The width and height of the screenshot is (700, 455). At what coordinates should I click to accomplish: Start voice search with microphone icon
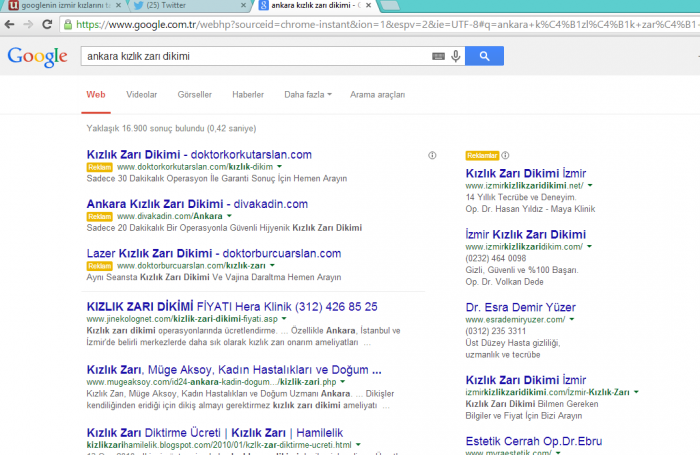pos(455,56)
